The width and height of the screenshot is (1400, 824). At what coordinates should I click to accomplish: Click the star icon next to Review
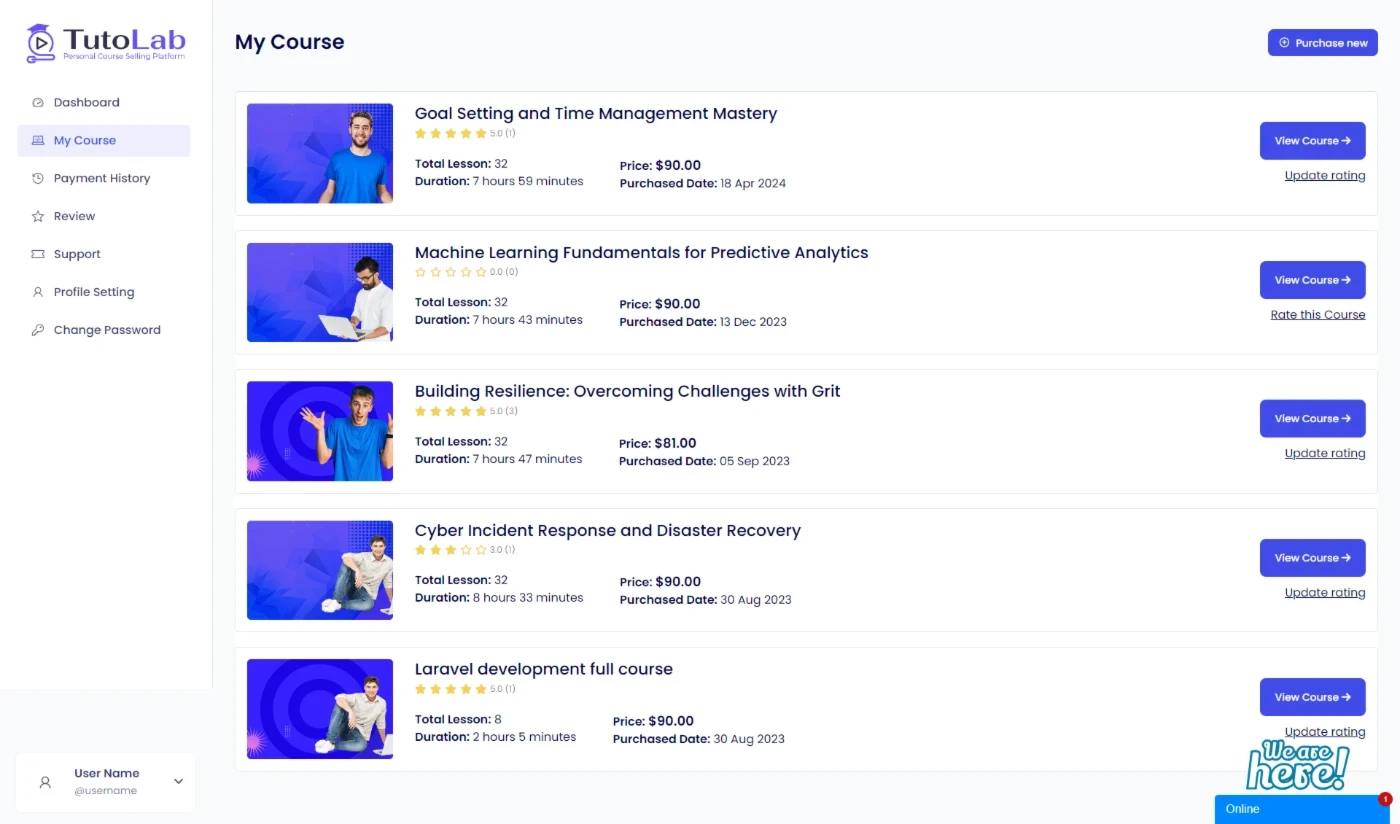pyautogui.click(x=38, y=217)
